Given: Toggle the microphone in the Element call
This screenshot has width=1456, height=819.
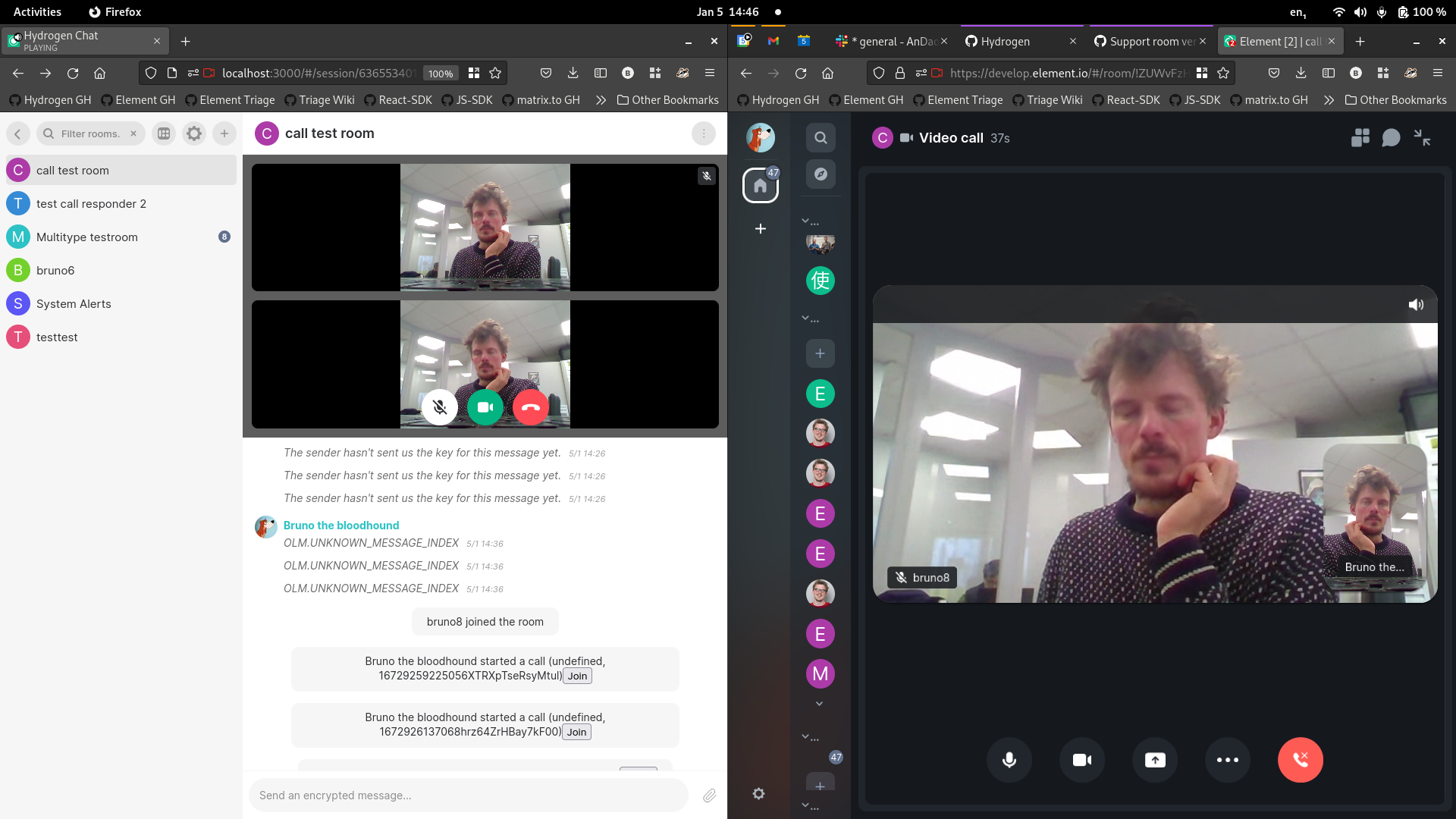Looking at the screenshot, I should pyautogui.click(x=1009, y=760).
